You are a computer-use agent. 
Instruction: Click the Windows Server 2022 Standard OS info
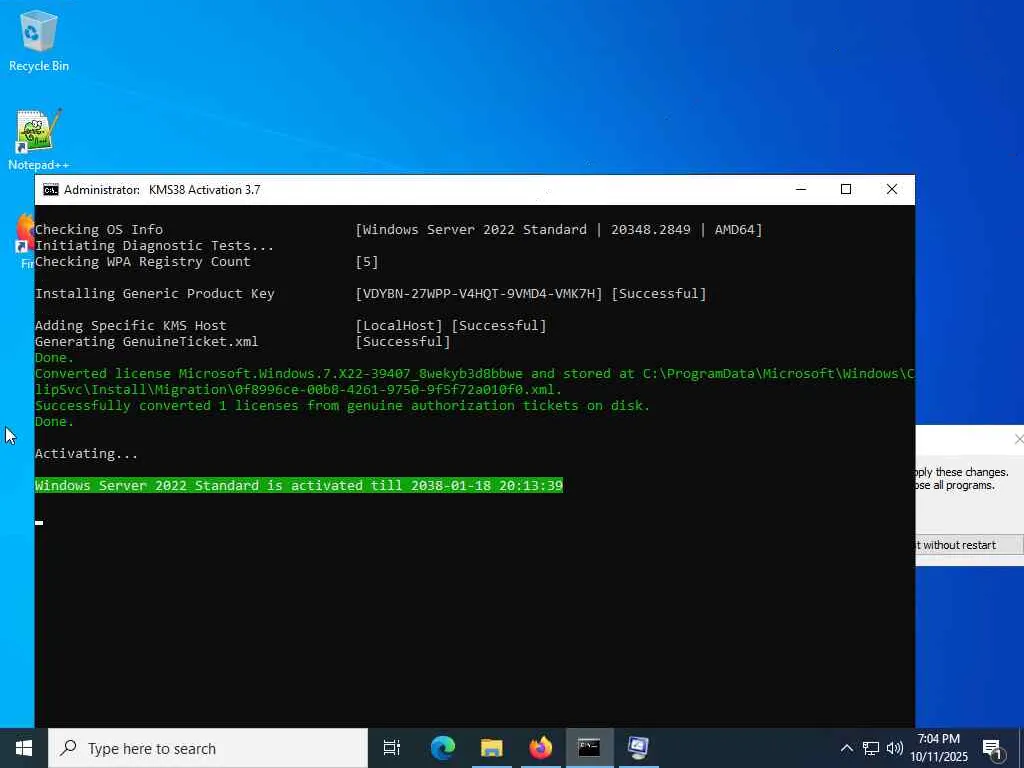559,229
